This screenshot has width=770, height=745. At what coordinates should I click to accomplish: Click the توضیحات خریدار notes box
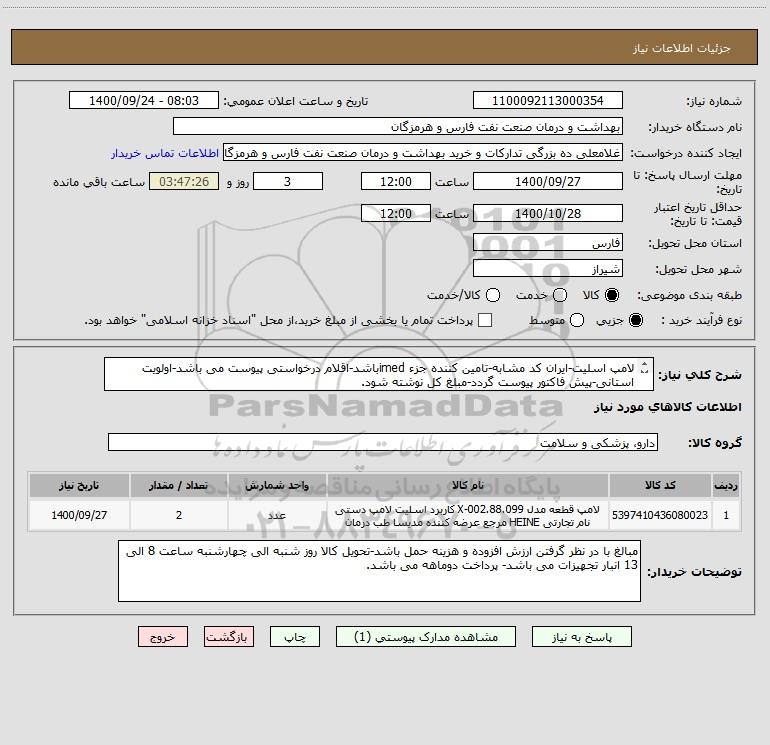tap(379, 571)
